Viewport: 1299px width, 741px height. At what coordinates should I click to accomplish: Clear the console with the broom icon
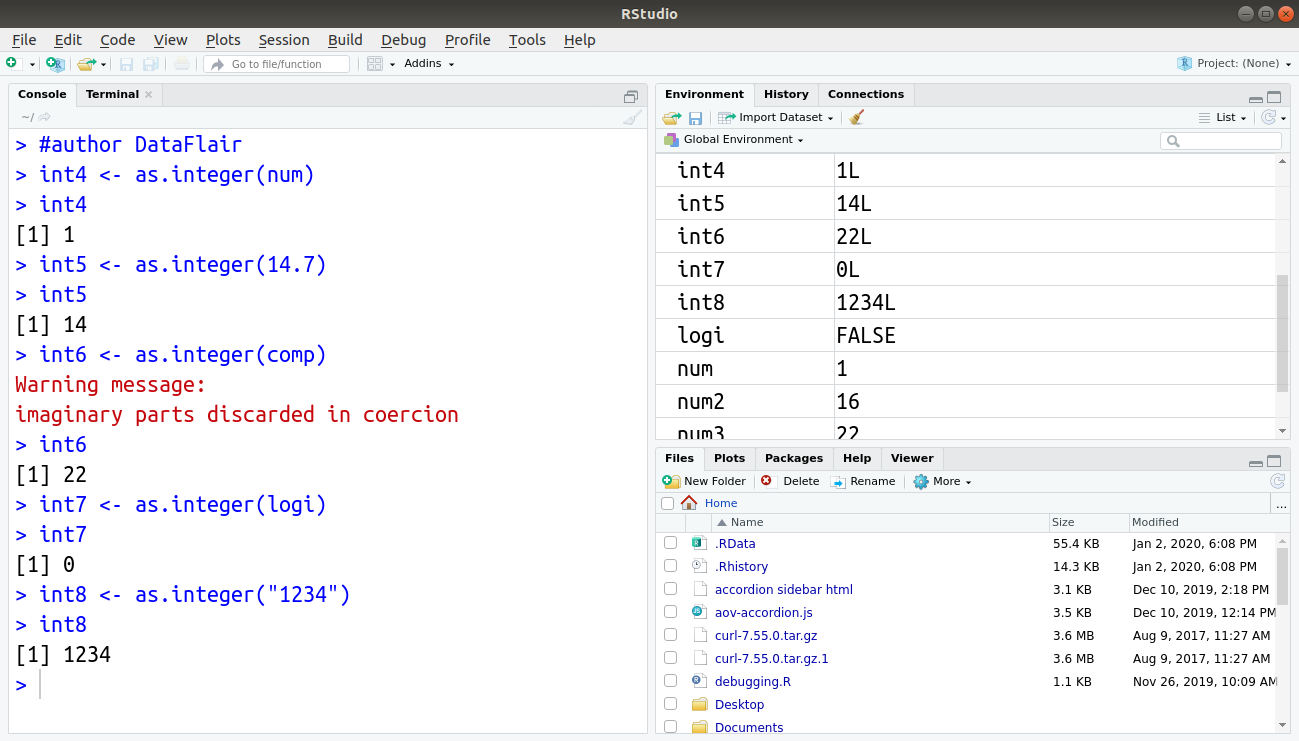pos(631,117)
